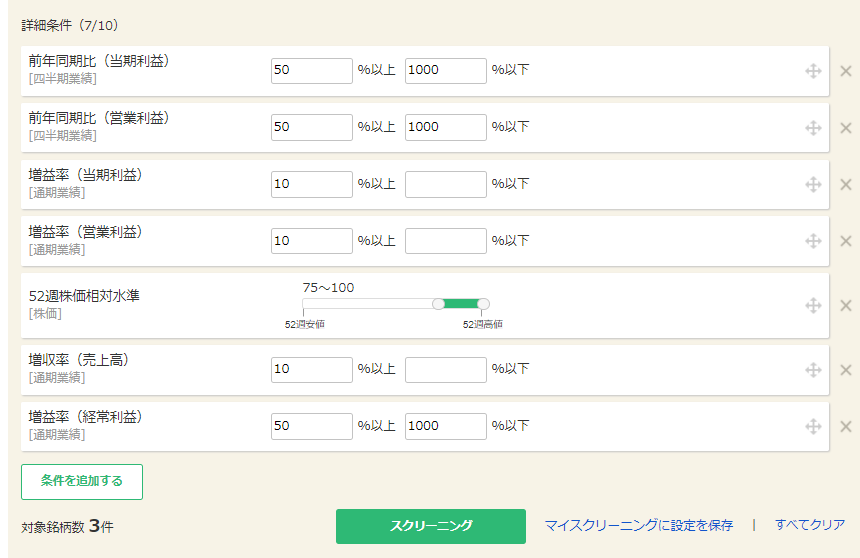The height and width of the screenshot is (558, 860).
Task: Remove the 52週株価相対水準 condition
Action: (x=845, y=306)
